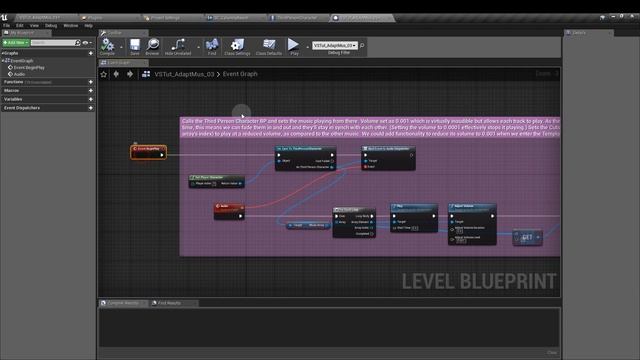Click VSTut_AdaptMus_03 breadcrumb link

[x=184, y=74]
